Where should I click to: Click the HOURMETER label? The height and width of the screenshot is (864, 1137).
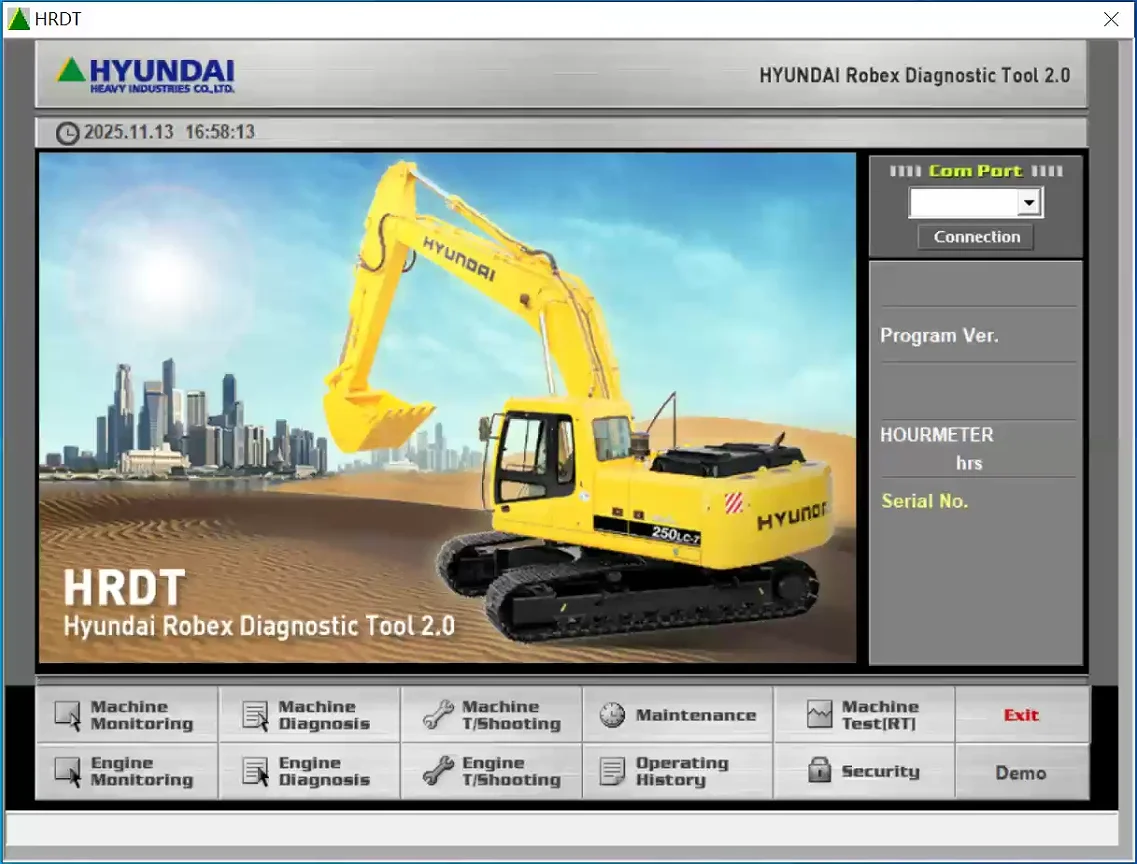point(936,435)
